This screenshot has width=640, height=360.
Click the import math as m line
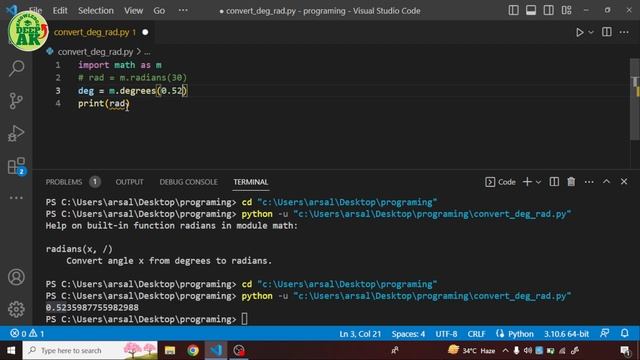click(x=120, y=65)
